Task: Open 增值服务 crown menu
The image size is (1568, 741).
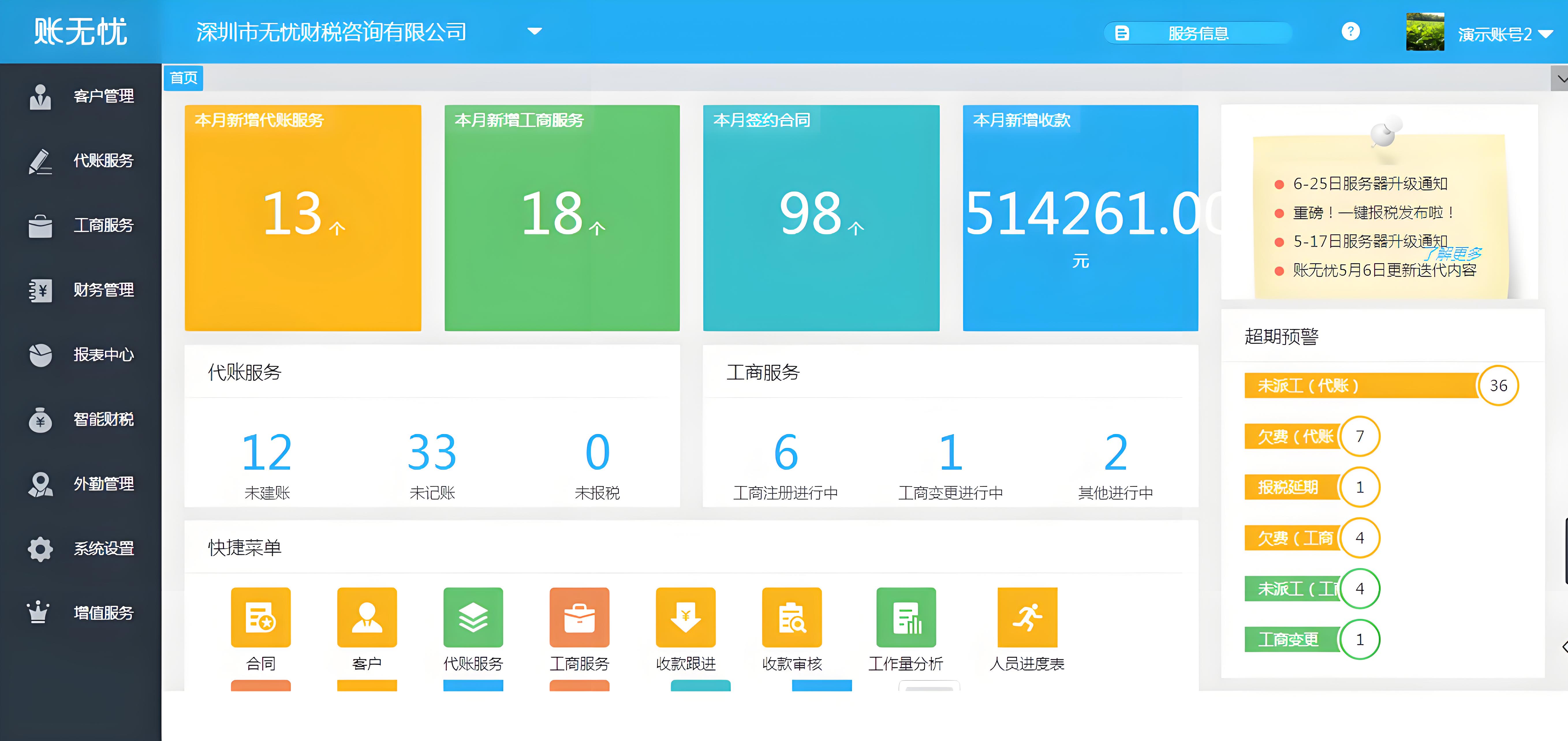Action: point(81,613)
